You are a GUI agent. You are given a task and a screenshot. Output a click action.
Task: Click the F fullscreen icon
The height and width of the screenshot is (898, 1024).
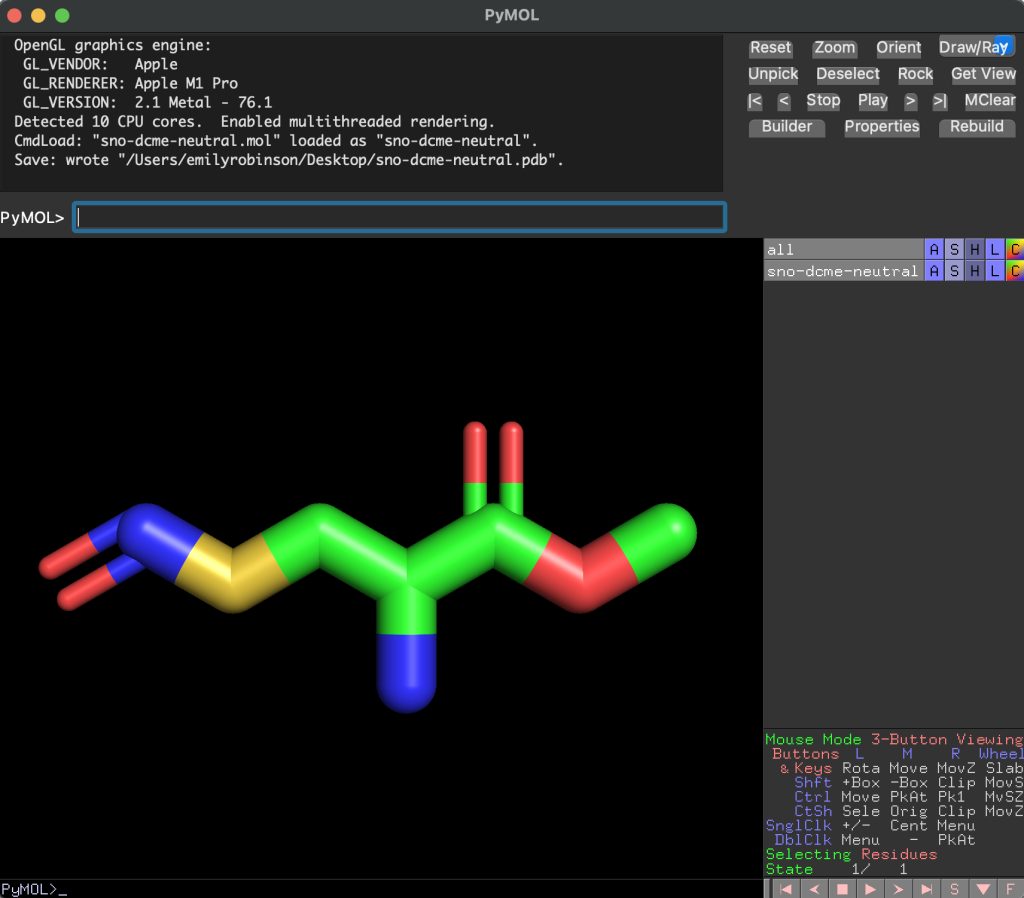coord(1010,888)
